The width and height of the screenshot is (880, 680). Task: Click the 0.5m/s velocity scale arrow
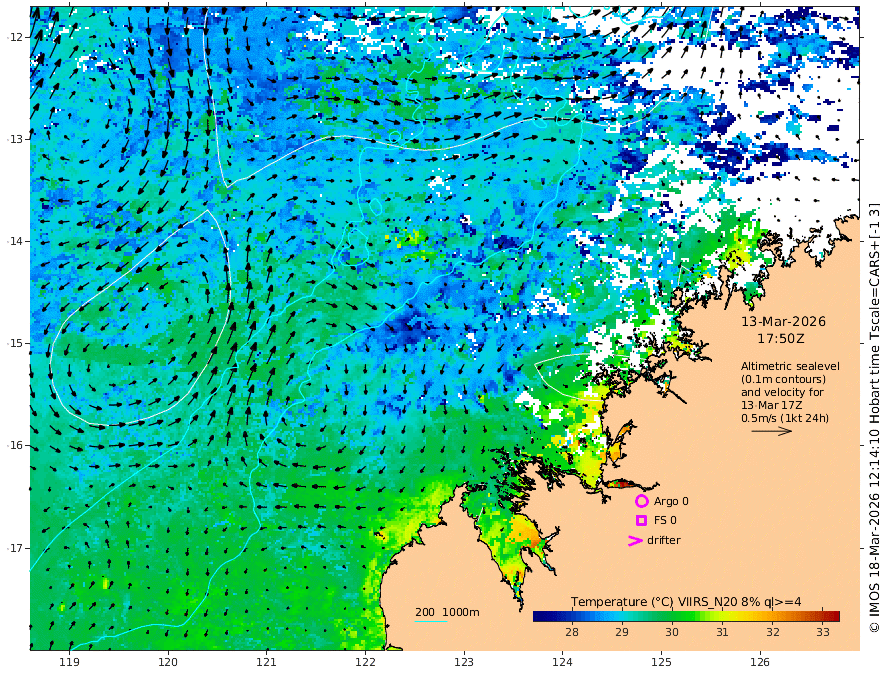[x=772, y=431]
